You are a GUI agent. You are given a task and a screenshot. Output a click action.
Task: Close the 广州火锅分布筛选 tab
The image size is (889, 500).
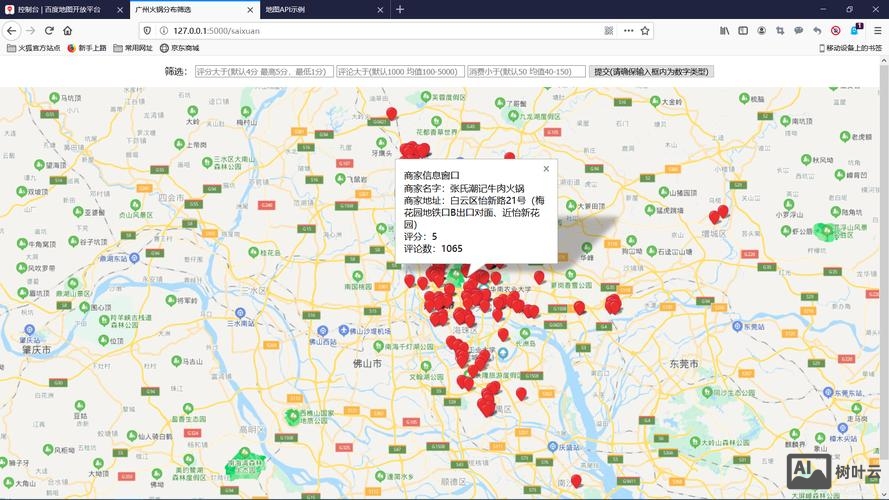tap(250, 10)
